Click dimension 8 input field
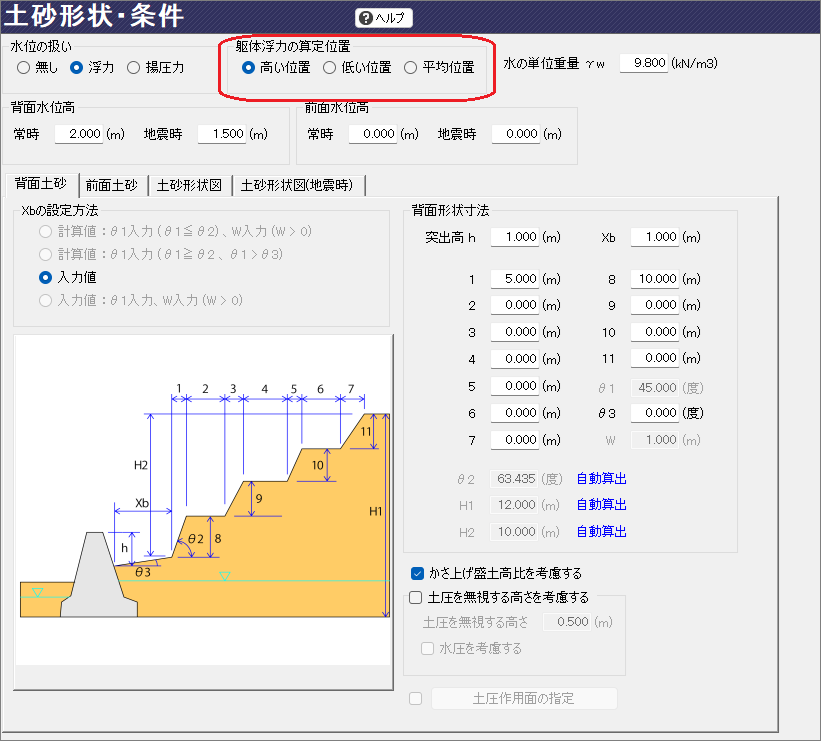The image size is (821, 741). tap(654, 279)
